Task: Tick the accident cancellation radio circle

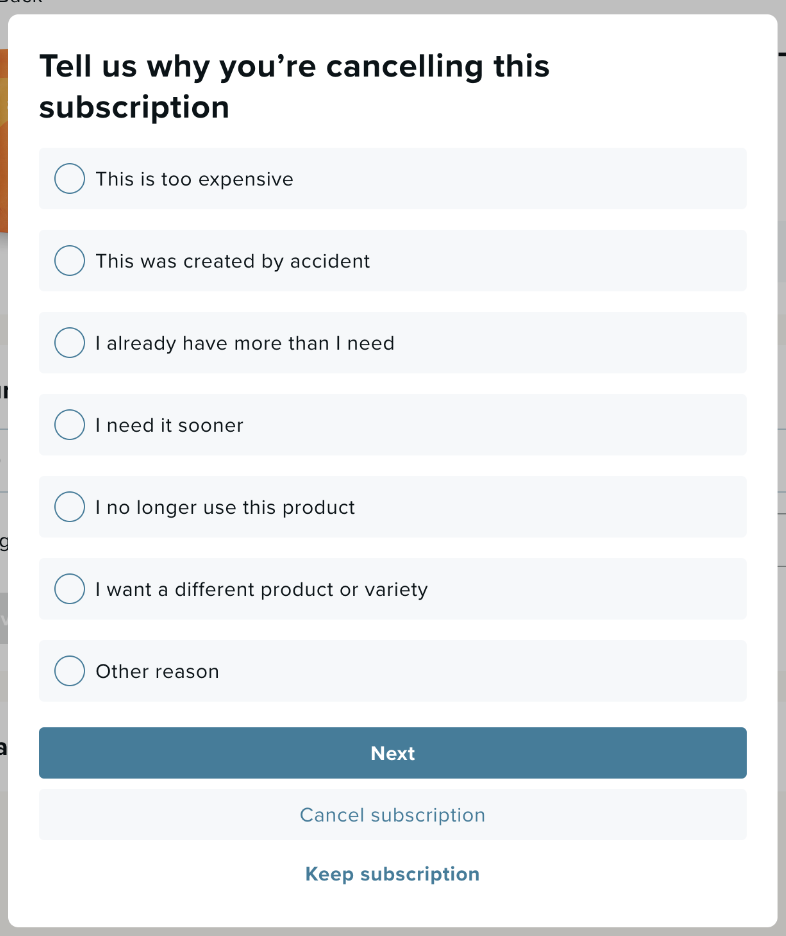Action: click(x=69, y=260)
